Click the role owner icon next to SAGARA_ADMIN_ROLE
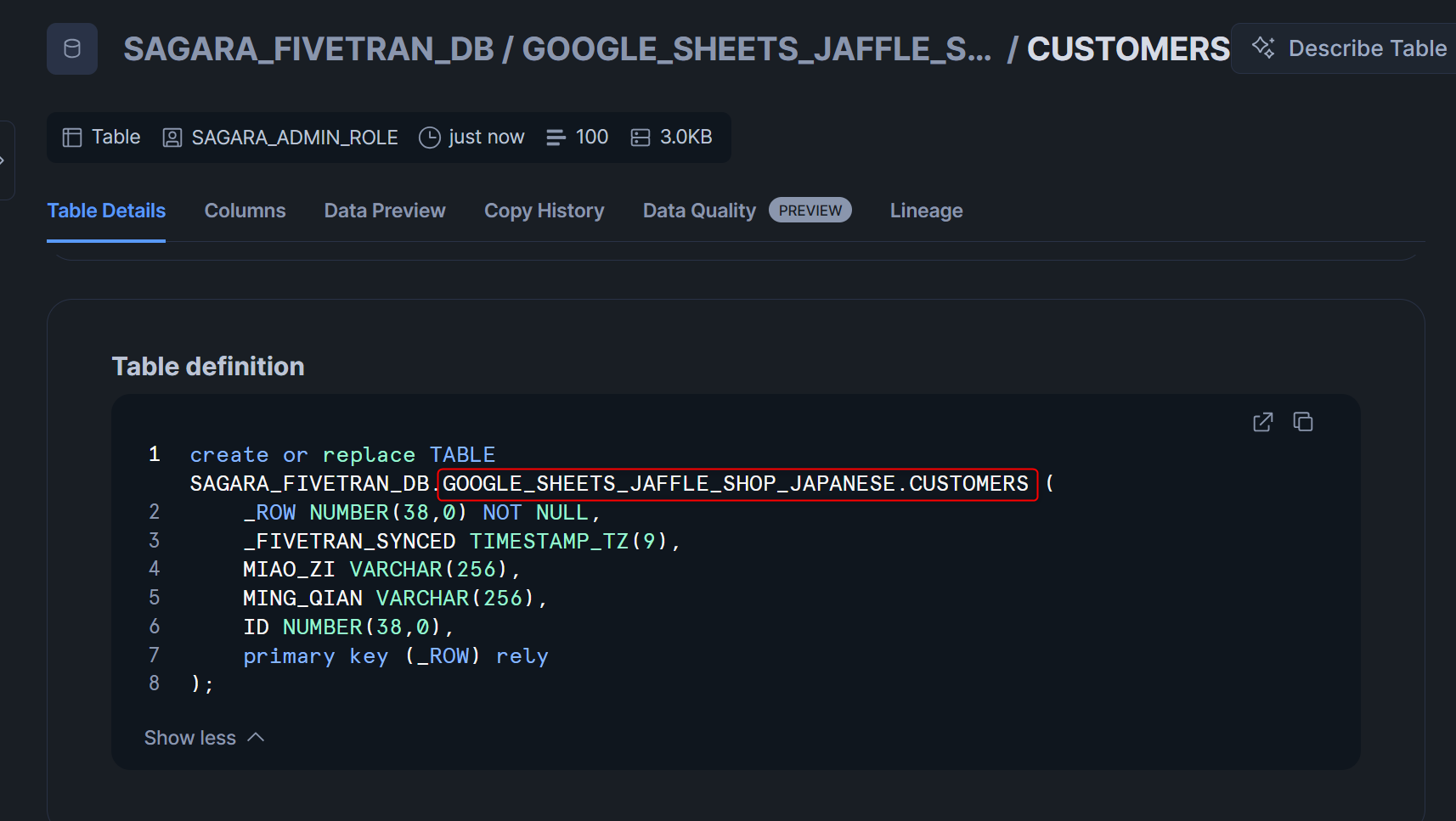 click(172, 138)
